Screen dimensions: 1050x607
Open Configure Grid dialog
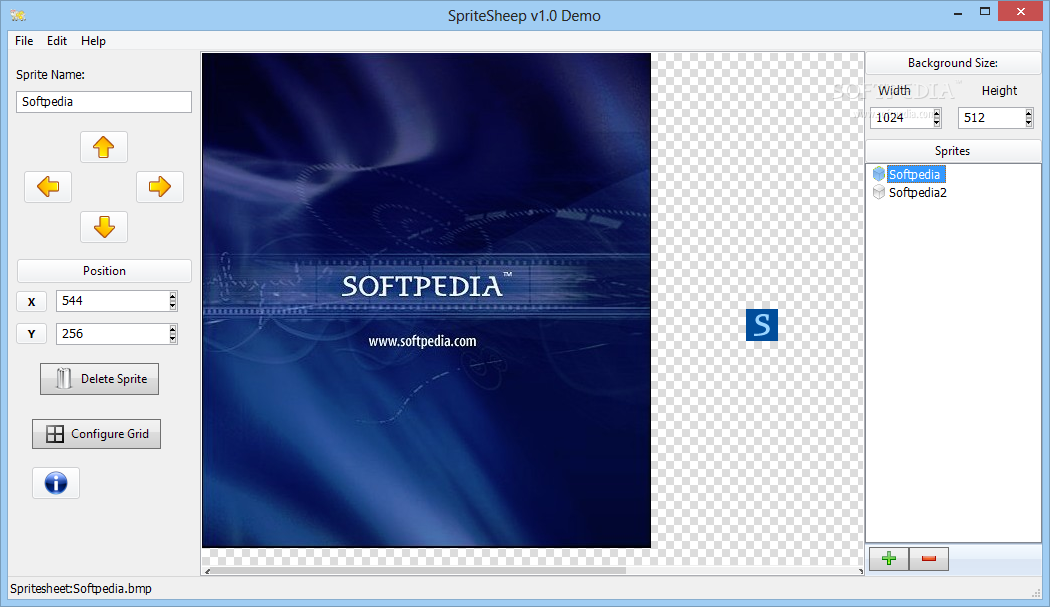click(x=96, y=433)
